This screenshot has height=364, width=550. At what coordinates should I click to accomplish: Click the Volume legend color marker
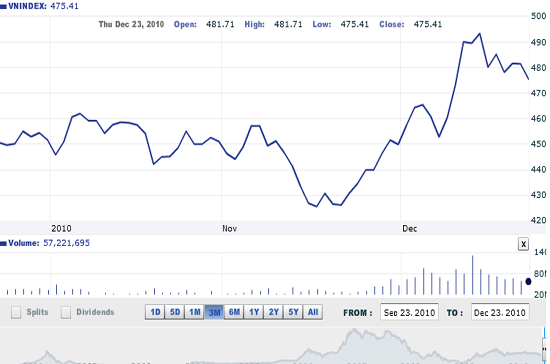click(3, 243)
